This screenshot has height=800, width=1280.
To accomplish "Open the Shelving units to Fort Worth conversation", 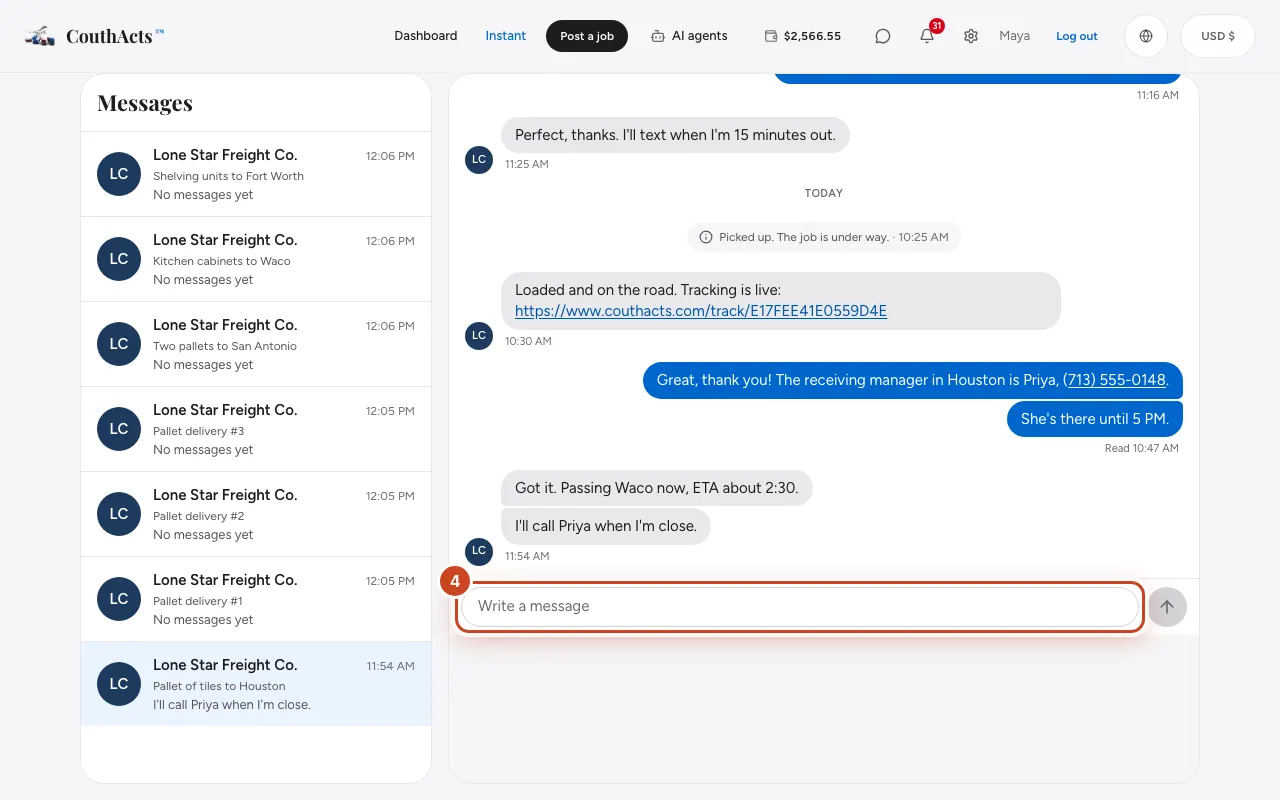I will point(256,174).
